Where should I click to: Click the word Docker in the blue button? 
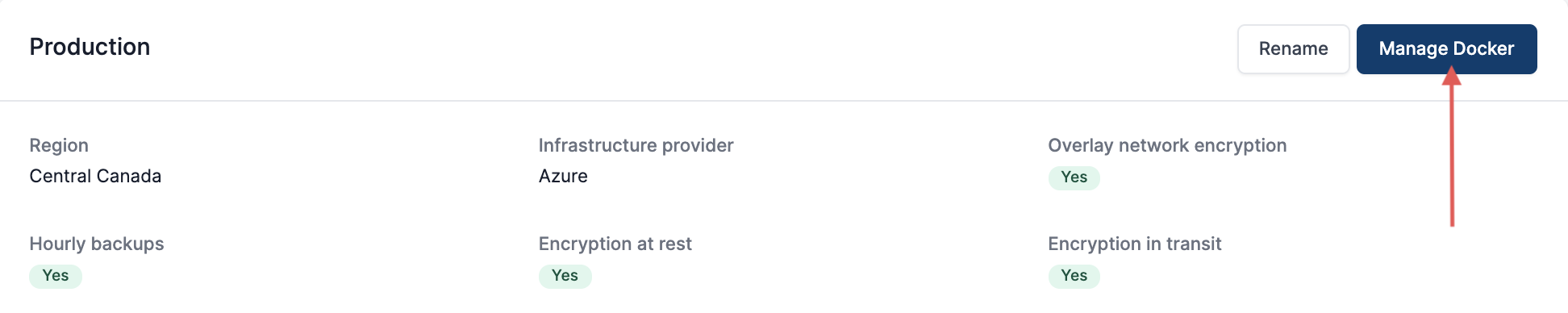point(1483,49)
